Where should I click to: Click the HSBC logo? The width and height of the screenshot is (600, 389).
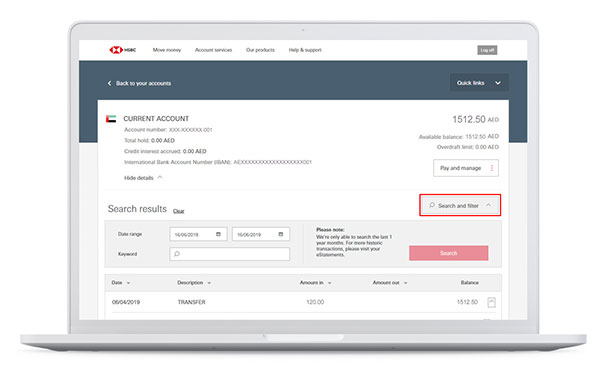tap(122, 50)
